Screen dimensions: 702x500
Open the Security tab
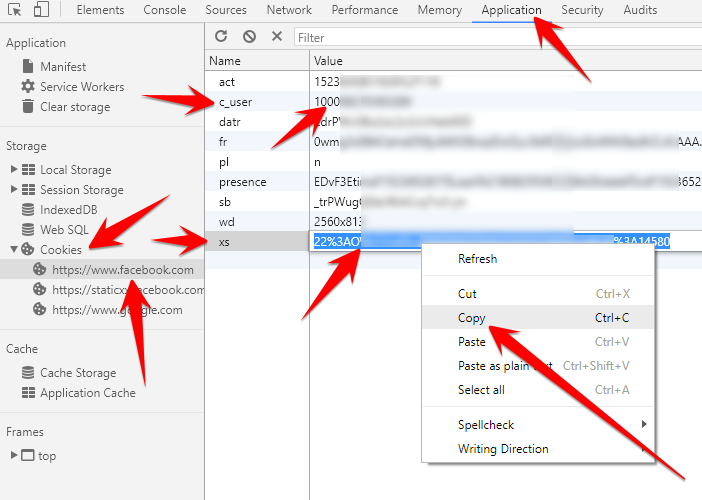click(582, 10)
